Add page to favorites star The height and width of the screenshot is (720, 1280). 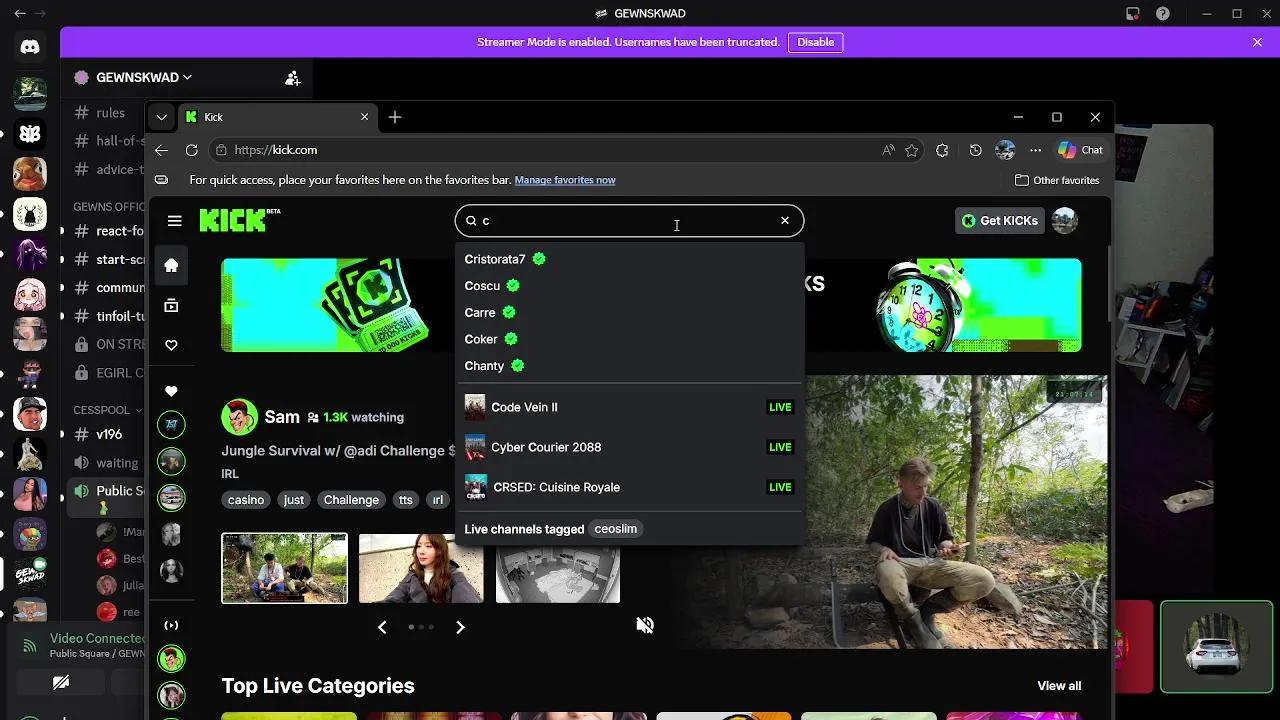tap(911, 150)
